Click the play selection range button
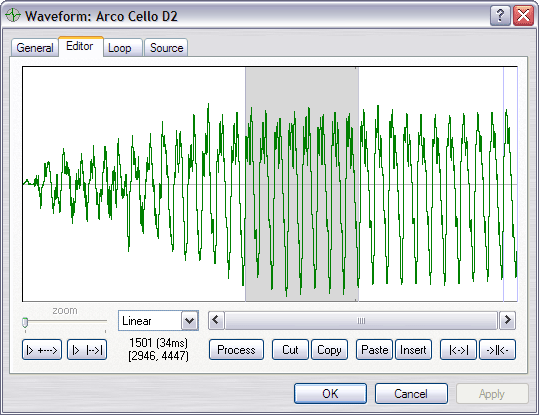539x415 pixels. click(87, 350)
